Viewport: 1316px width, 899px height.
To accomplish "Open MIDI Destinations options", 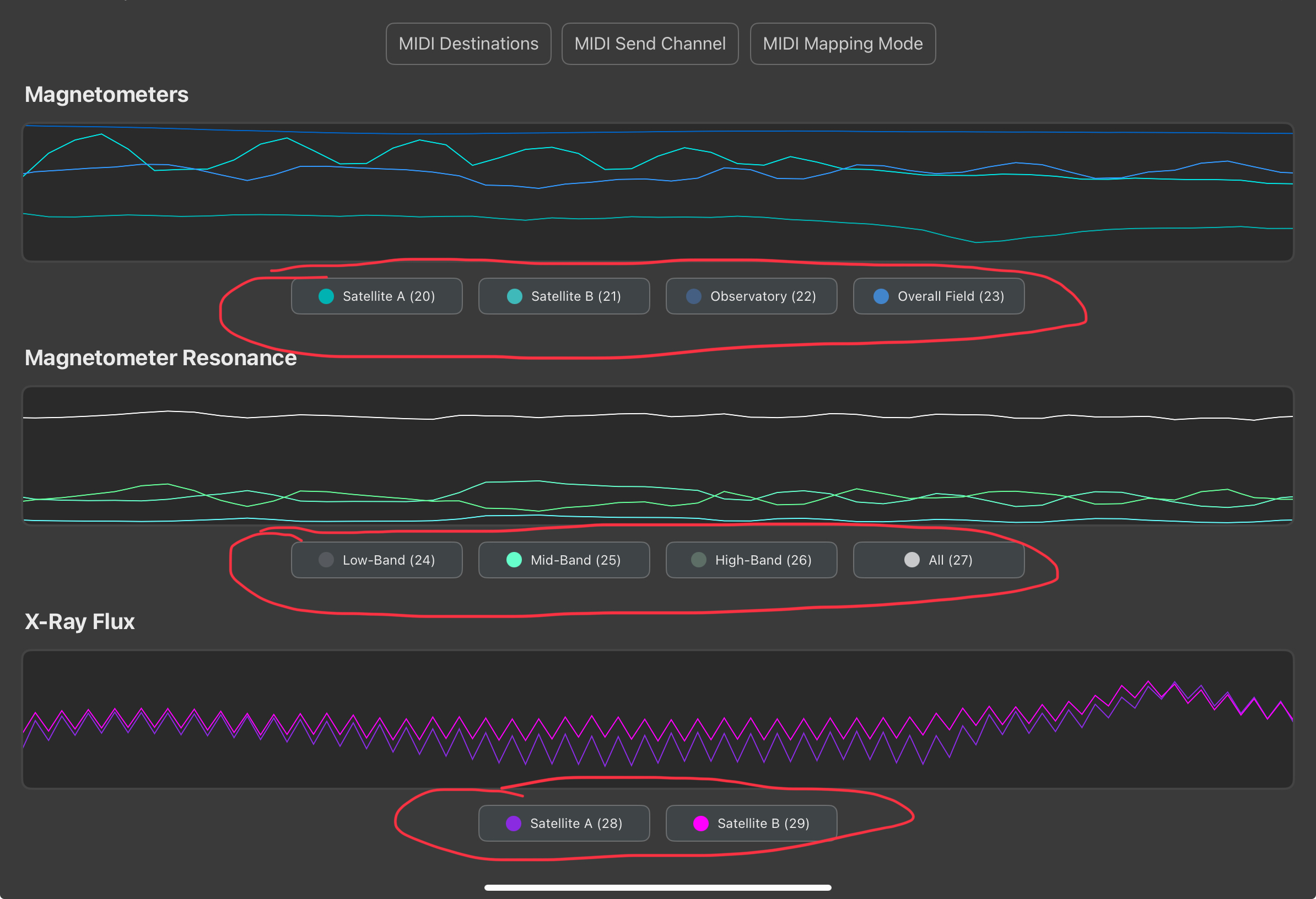I will coord(468,44).
